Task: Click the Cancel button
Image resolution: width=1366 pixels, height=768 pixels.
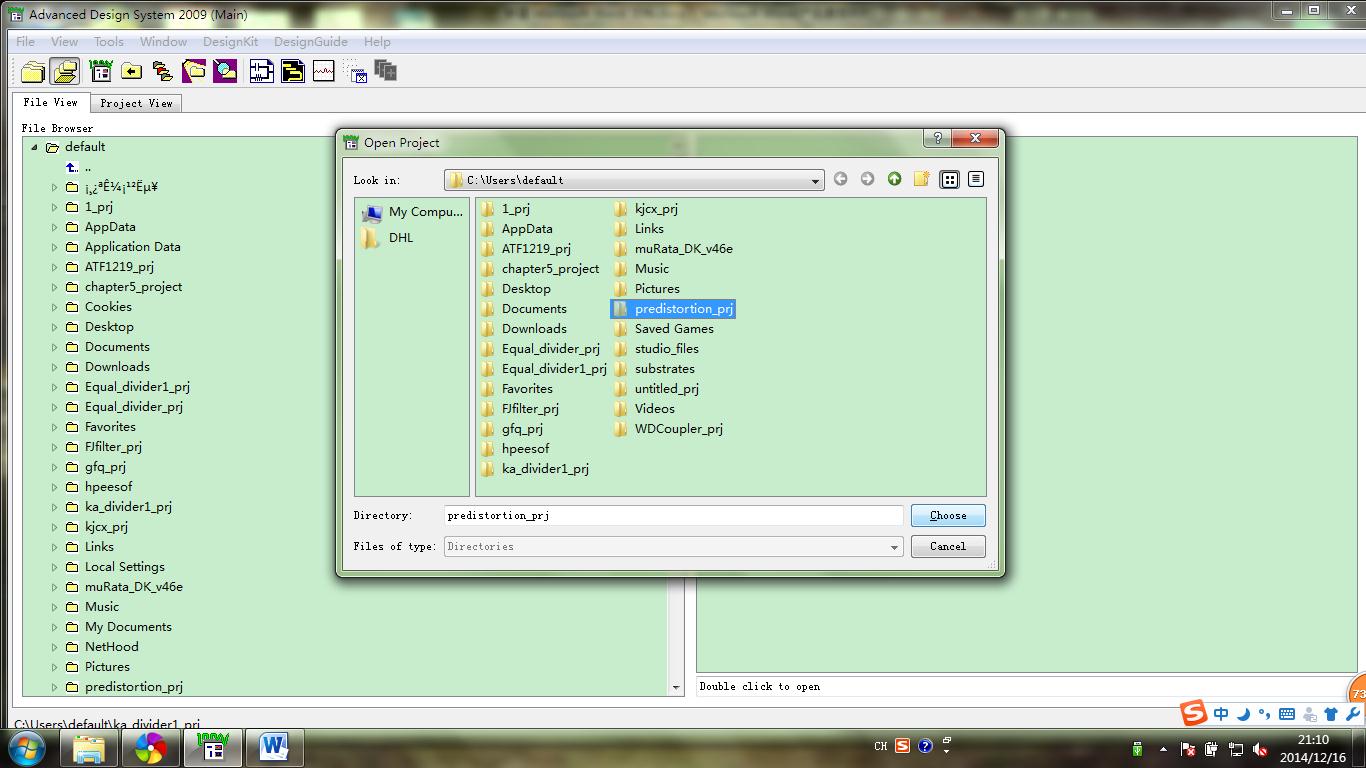Action: [x=948, y=547]
